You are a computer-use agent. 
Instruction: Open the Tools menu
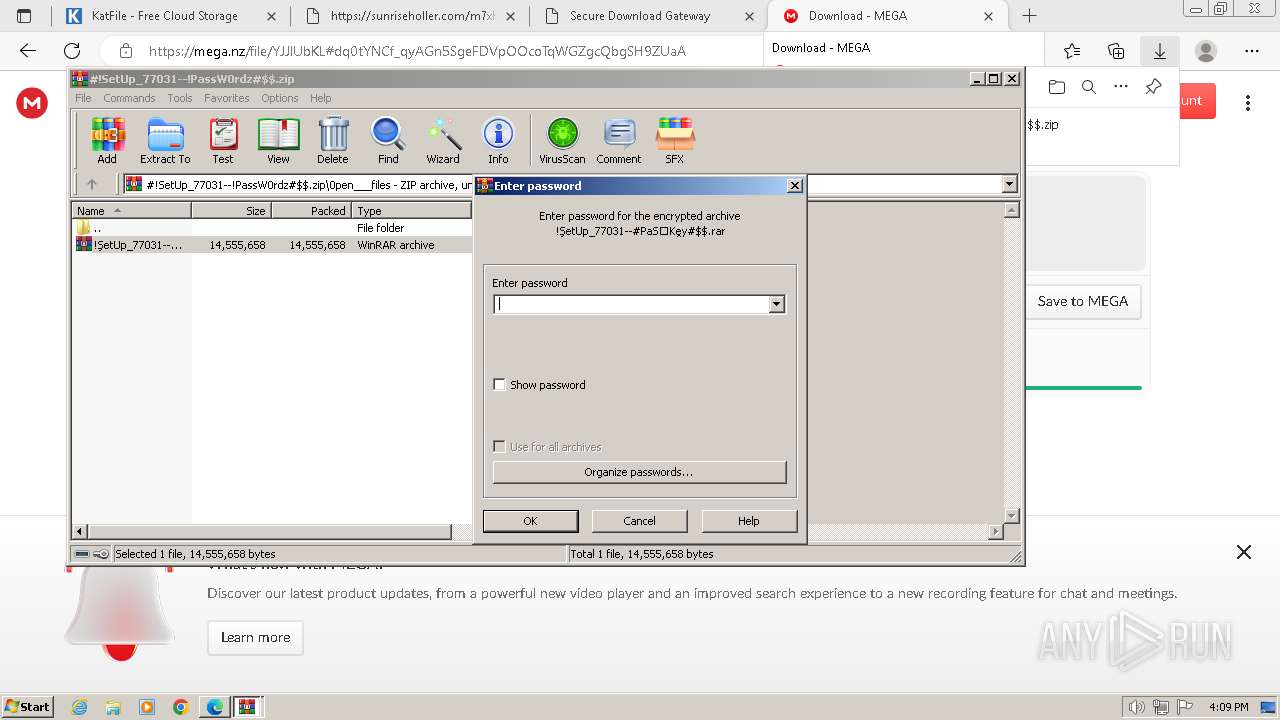pos(180,98)
